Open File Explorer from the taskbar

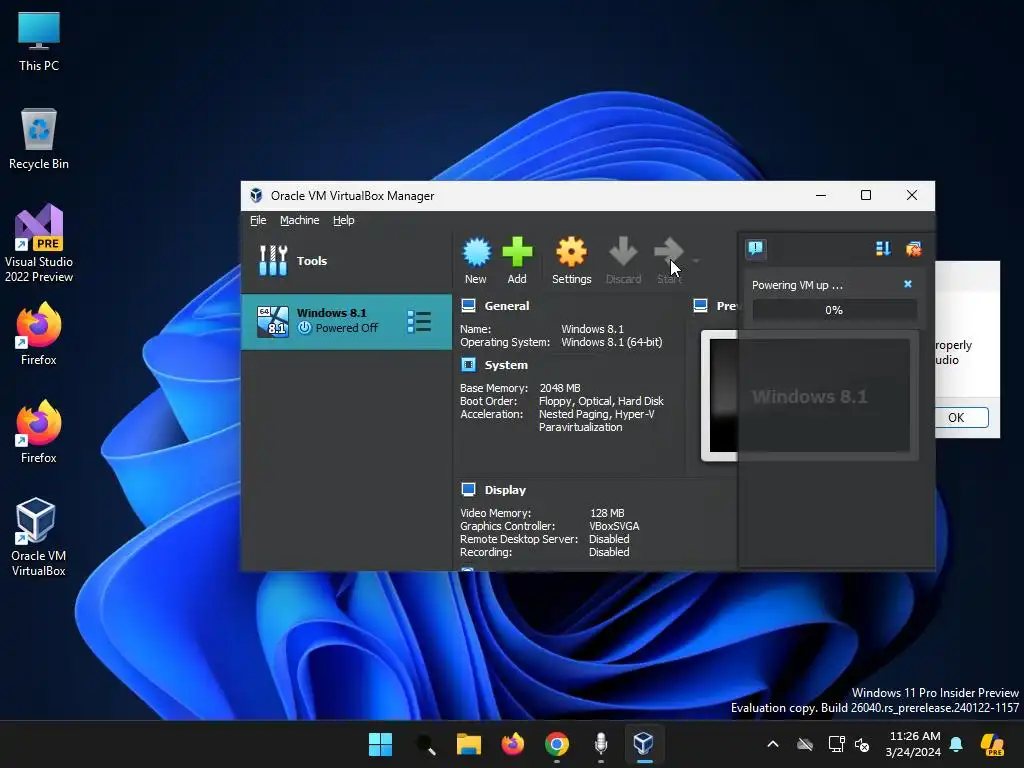[x=469, y=744]
